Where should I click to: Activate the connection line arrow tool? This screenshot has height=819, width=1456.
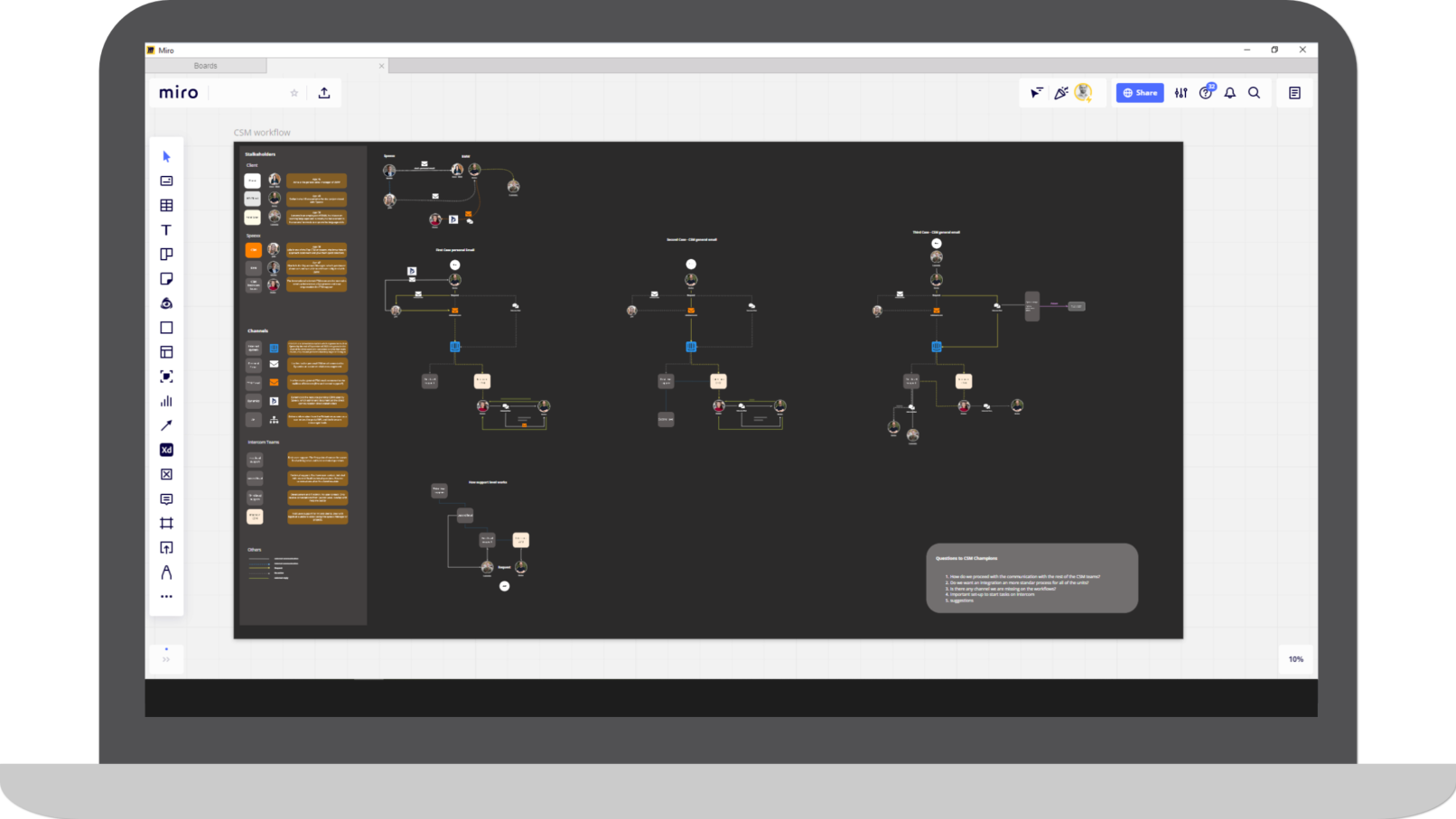166,425
